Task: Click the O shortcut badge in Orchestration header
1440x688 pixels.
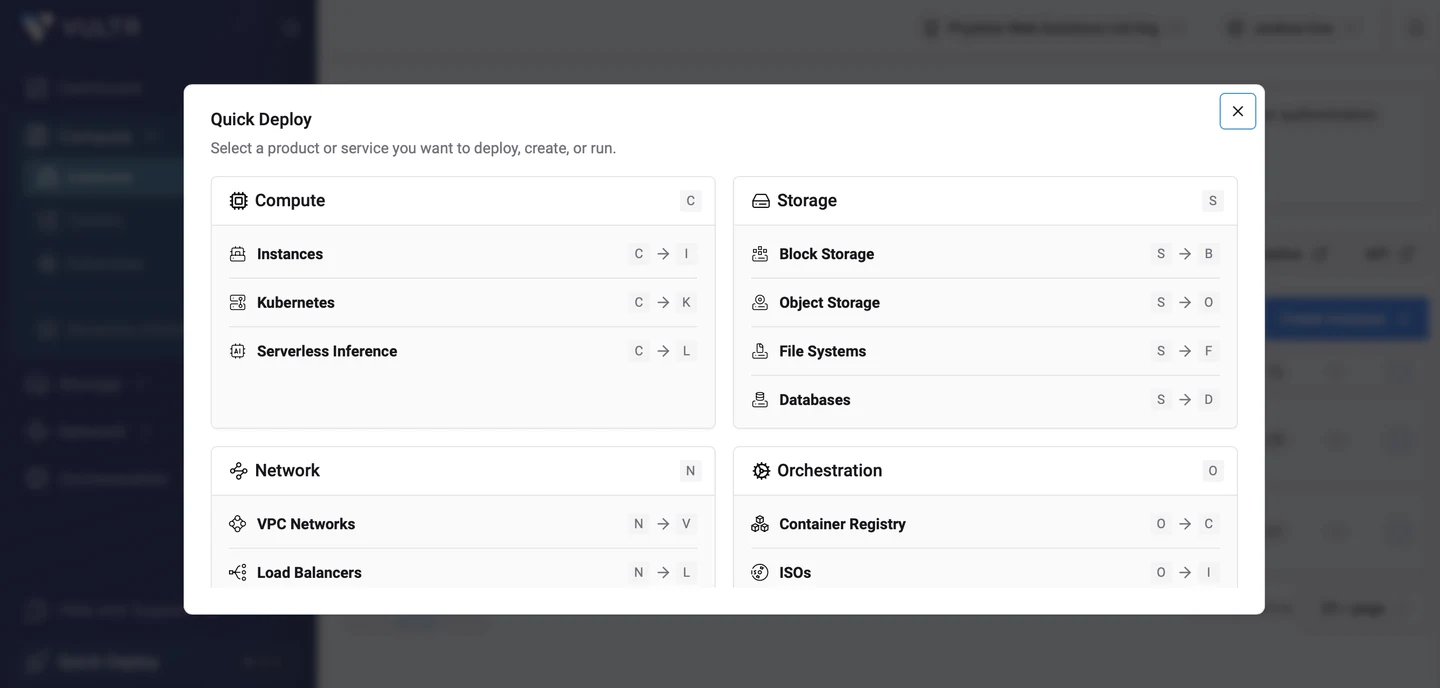Action: [1213, 471]
